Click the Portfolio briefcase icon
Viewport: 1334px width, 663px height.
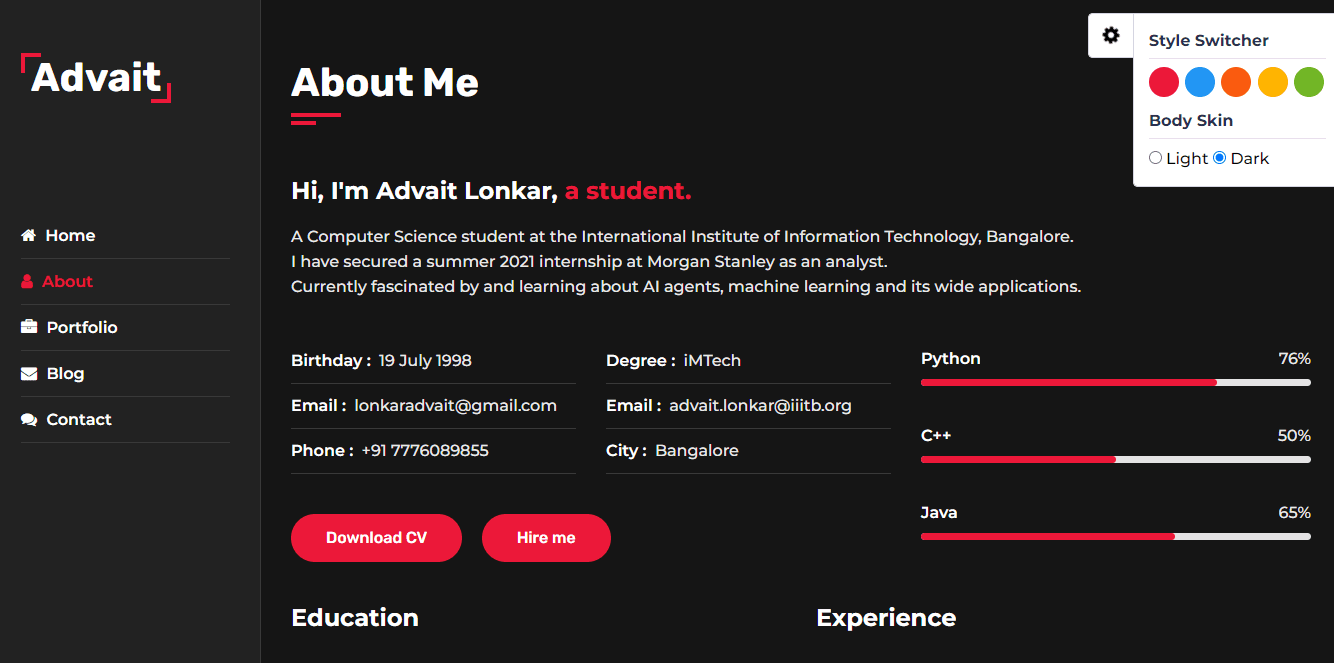tap(29, 328)
